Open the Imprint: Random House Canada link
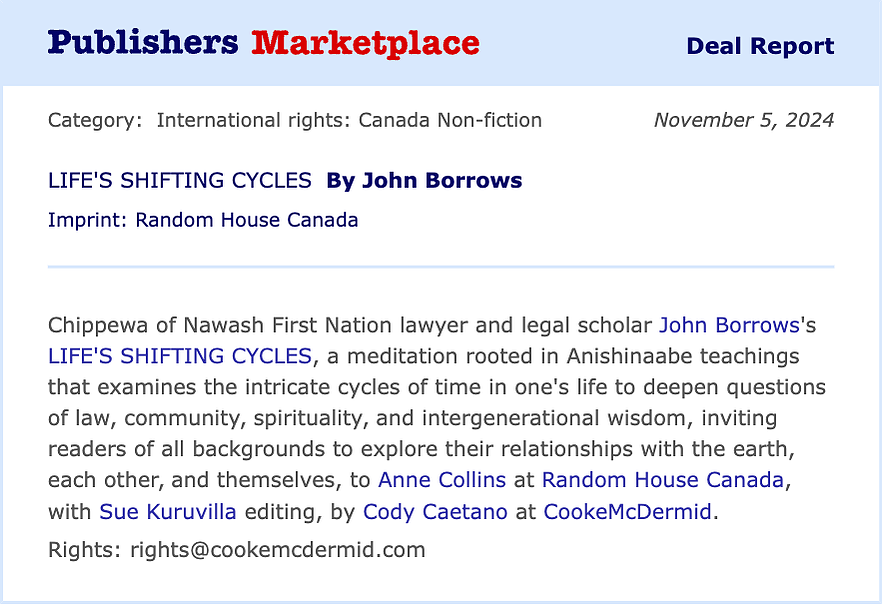 pos(203,220)
